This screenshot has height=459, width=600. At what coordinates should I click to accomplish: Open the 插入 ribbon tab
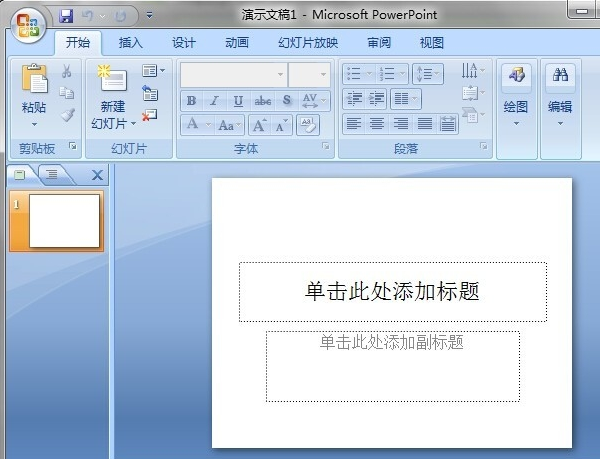130,42
